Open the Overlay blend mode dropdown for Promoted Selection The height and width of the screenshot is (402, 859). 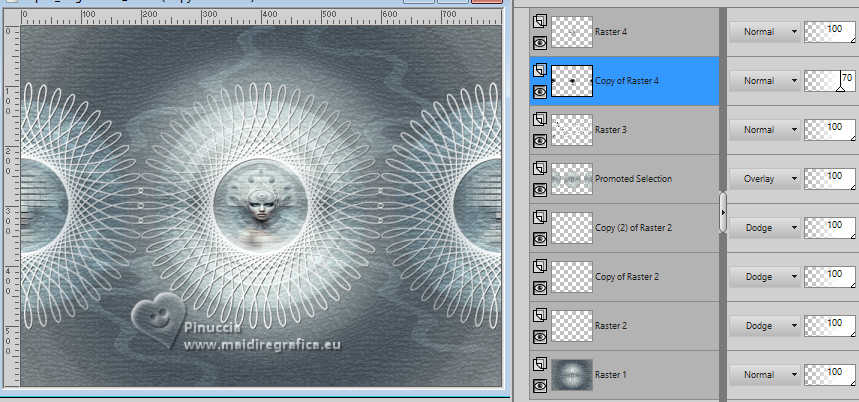(x=765, y=179)
